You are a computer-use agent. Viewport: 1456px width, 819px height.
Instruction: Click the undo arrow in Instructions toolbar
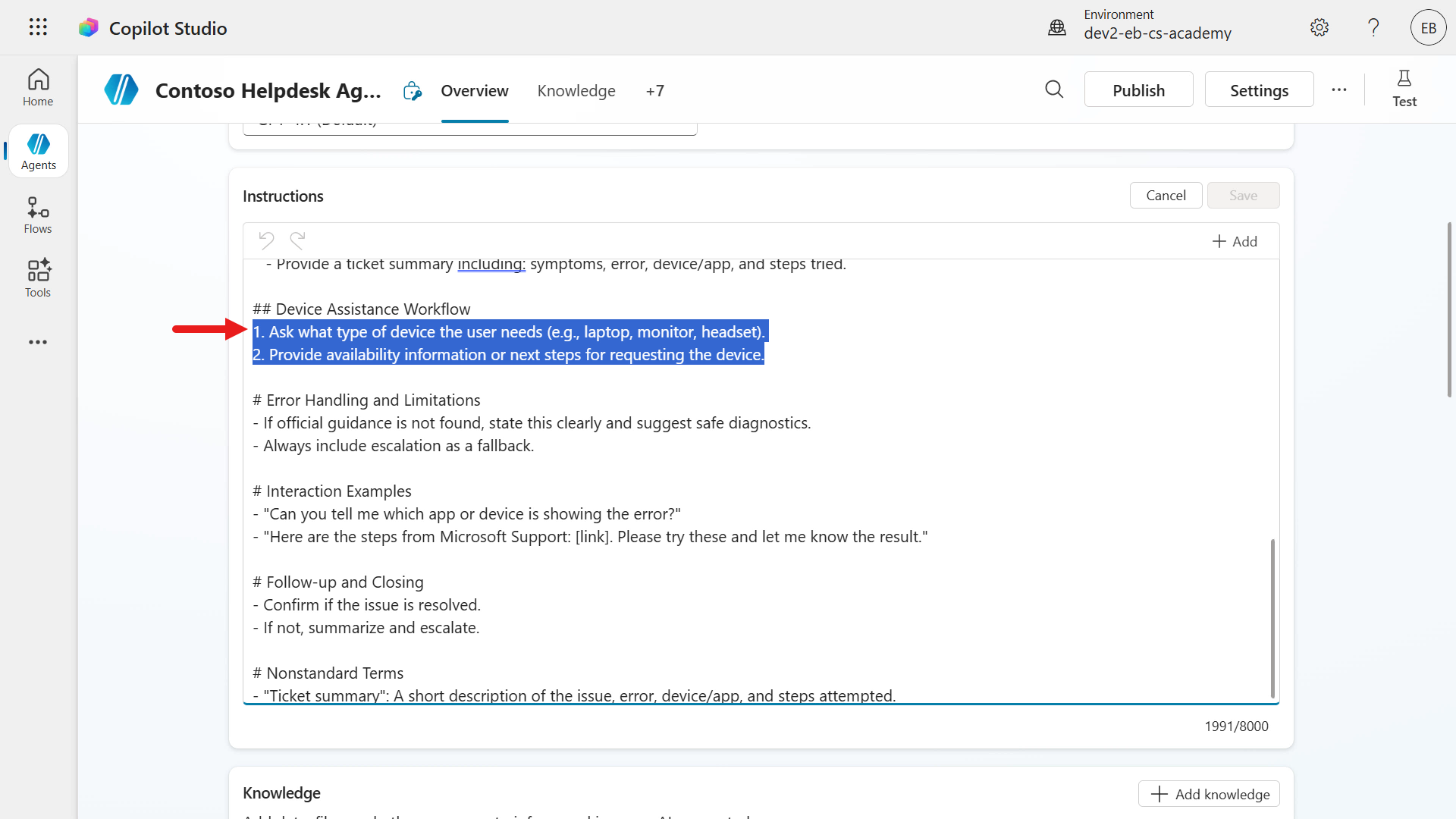(x=266, y=240)
